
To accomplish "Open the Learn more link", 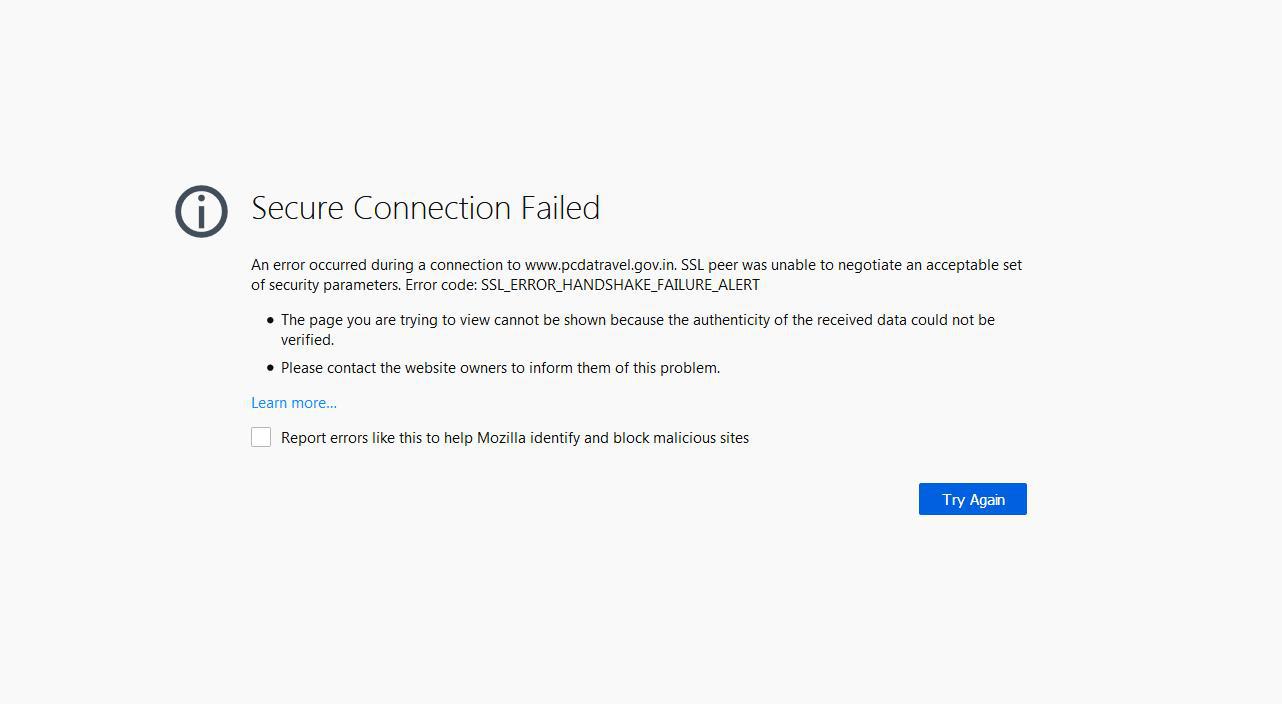I will point(294,403).
